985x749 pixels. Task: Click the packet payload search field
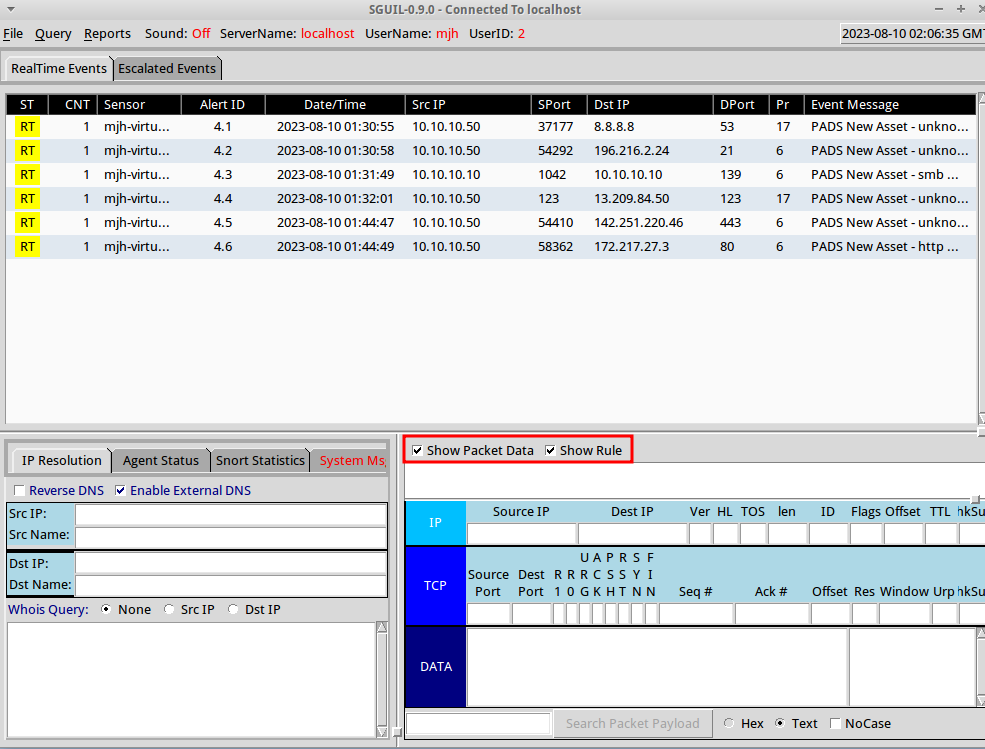pos(479,723)
